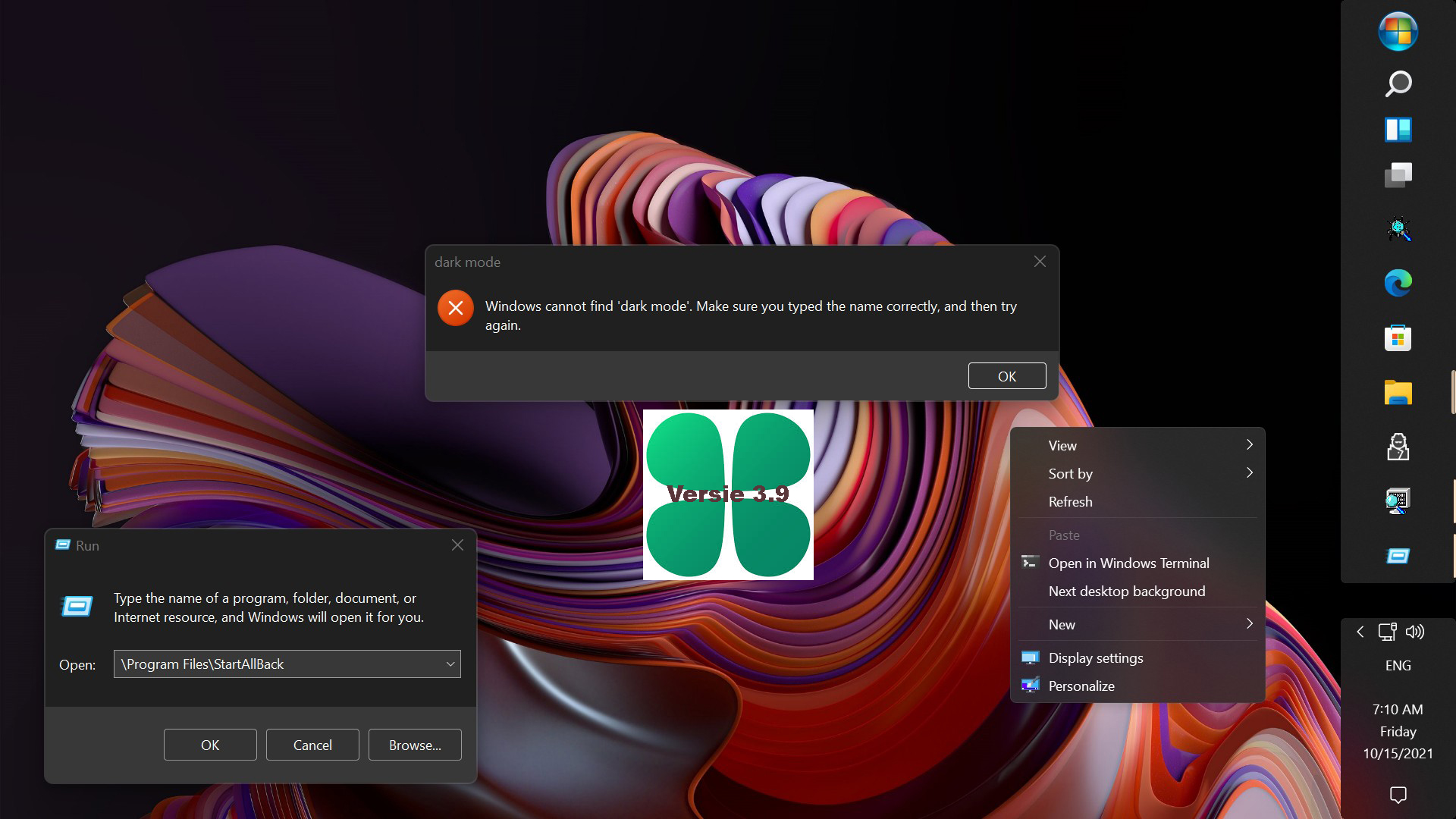
Task: Open File Explorer from the taskbar
Action: (x=1398, y=392)
